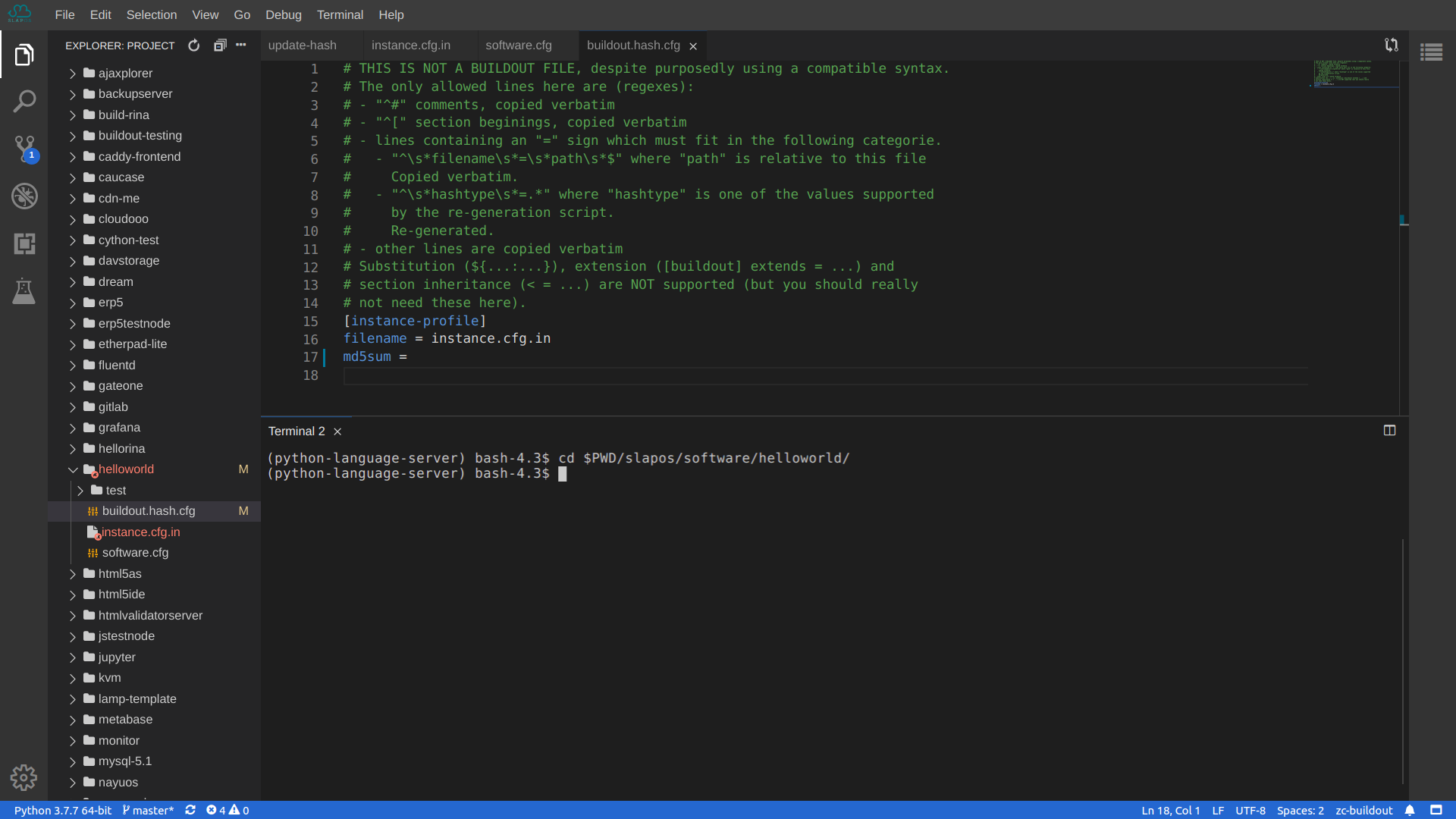Open the Terminal menu

(x=340, y=14)
